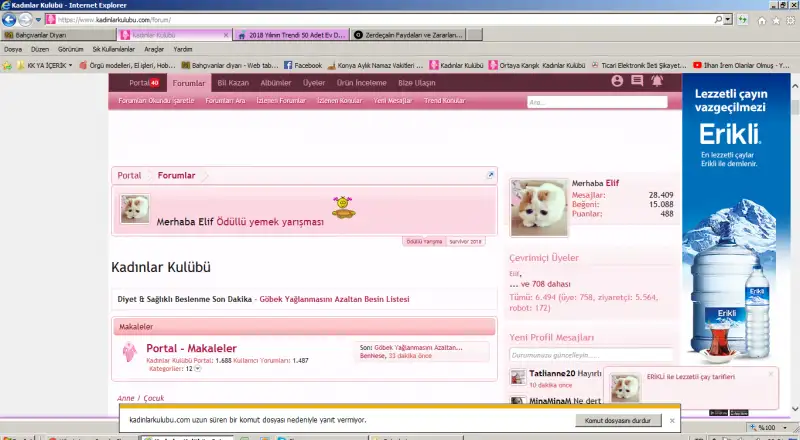The height and width of the screenshot is (440, 800).
Task: Open the Görünüm menu
Action: coord(70,50)
